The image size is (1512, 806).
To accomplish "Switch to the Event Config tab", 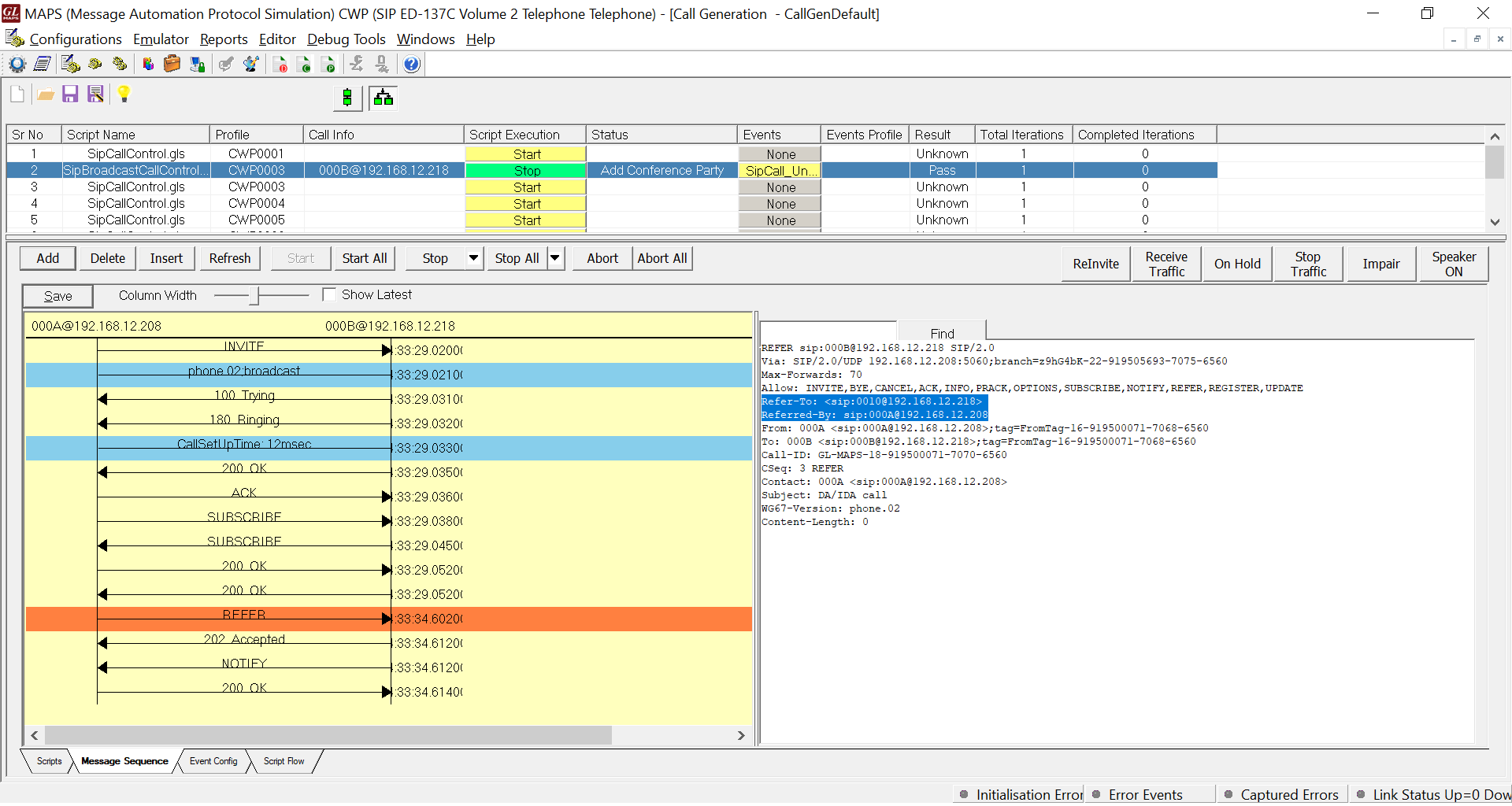I will pos(213,761).
